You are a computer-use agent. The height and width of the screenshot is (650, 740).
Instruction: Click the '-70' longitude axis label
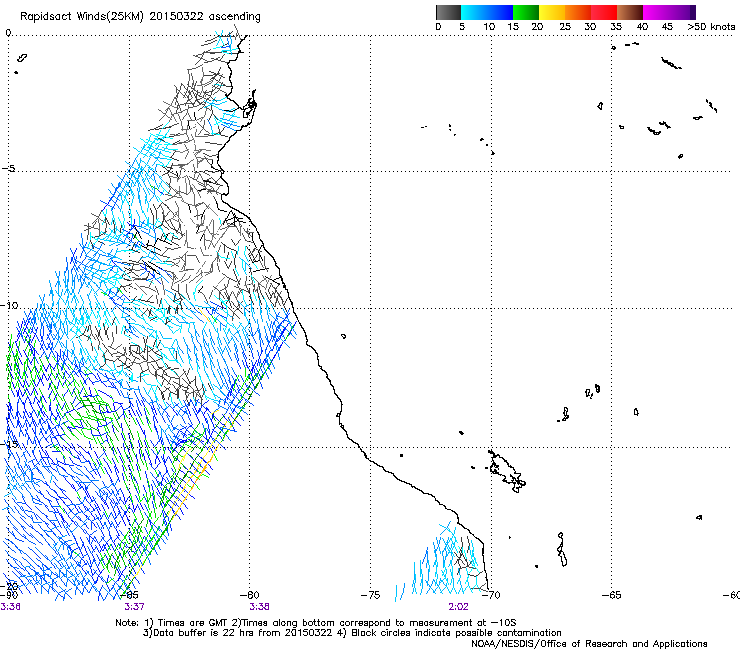tap(491, 595)
